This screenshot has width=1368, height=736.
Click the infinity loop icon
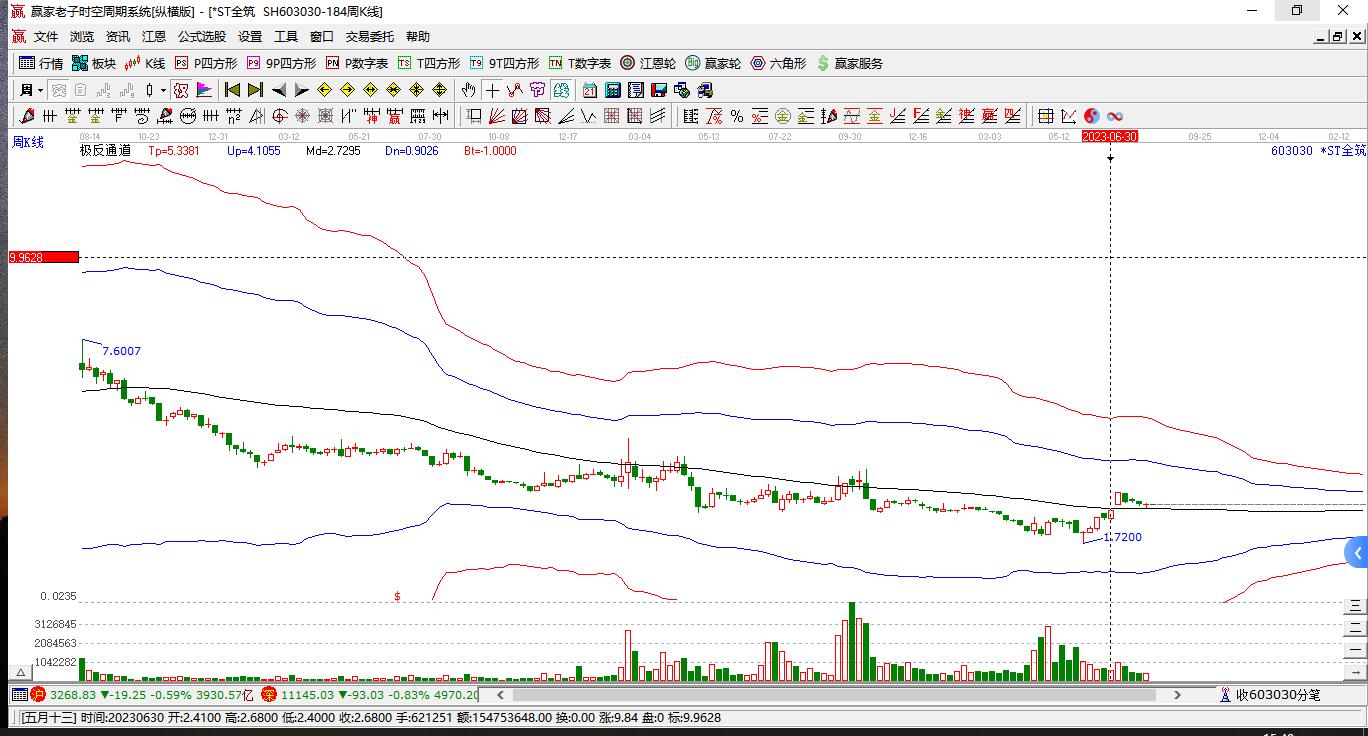tap(1114, 116)
